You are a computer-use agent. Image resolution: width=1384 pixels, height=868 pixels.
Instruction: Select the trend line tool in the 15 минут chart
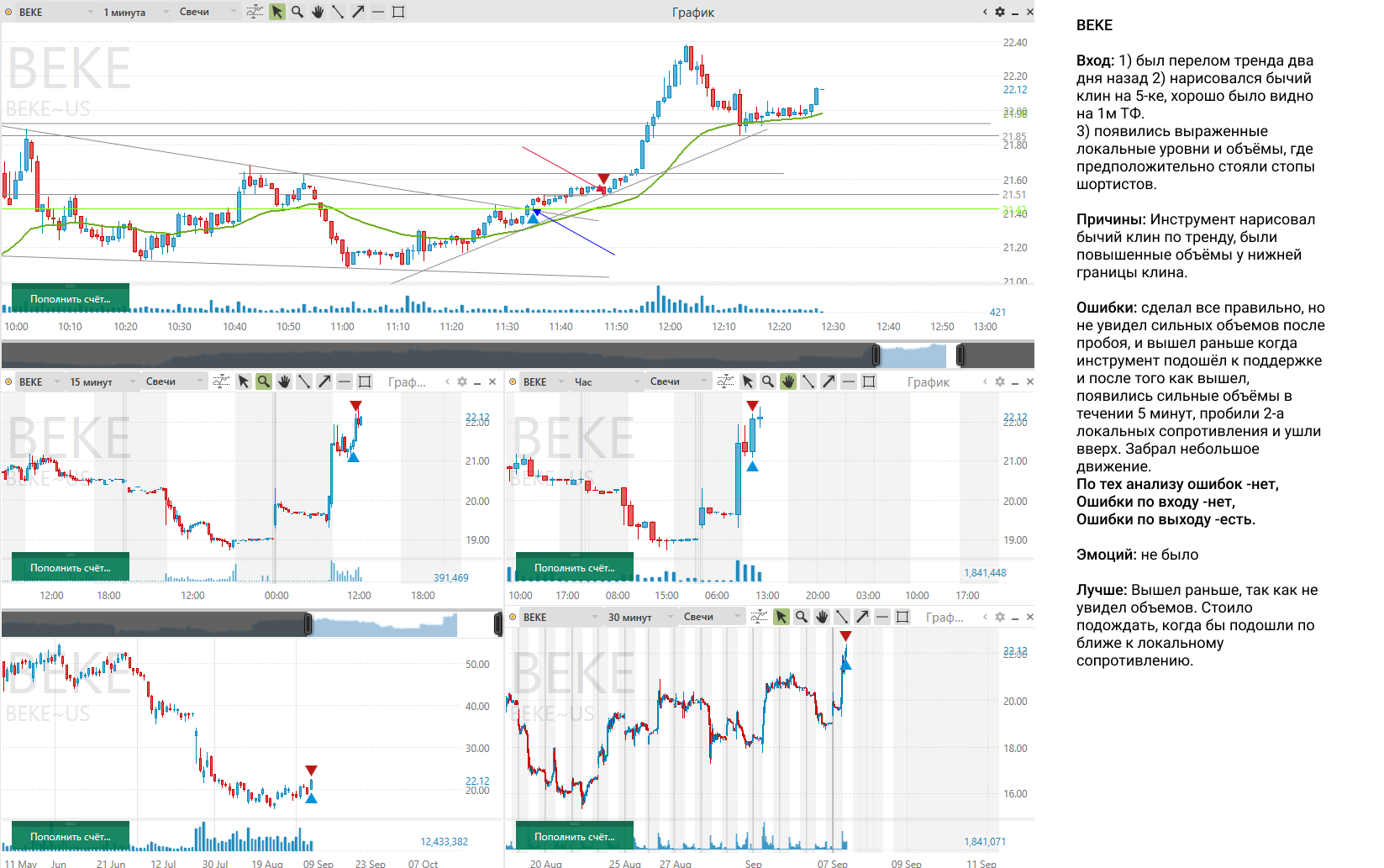point(304,381)
